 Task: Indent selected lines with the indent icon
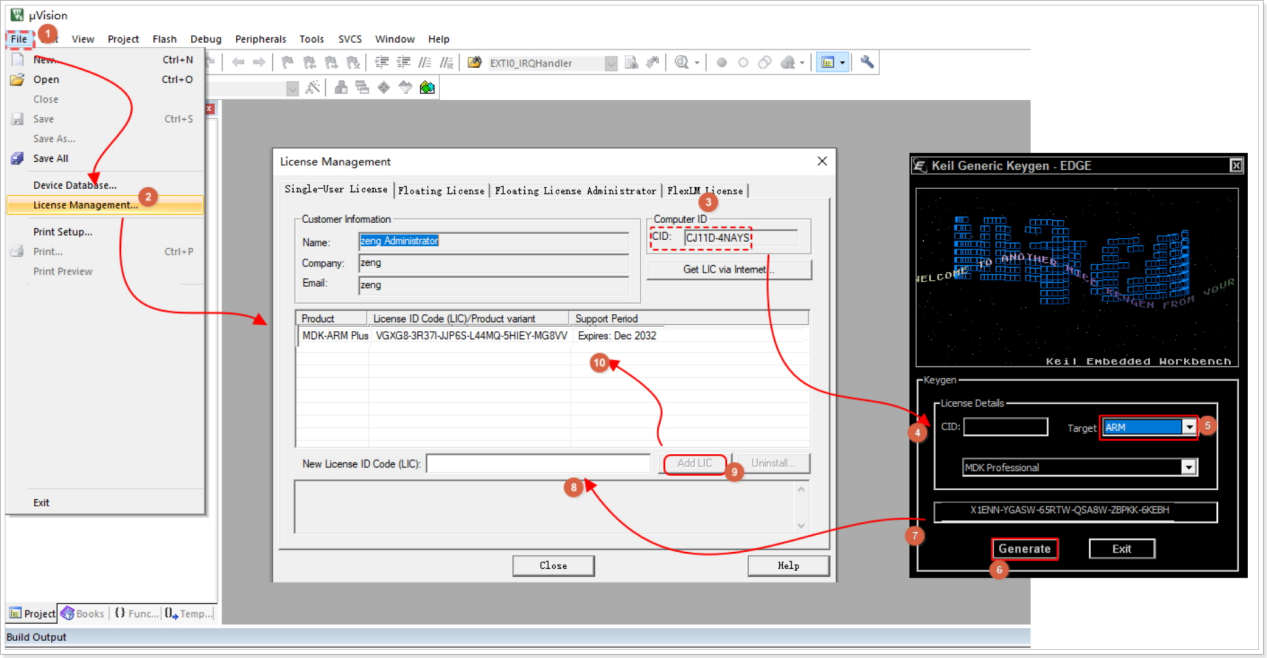pos(381,62)
